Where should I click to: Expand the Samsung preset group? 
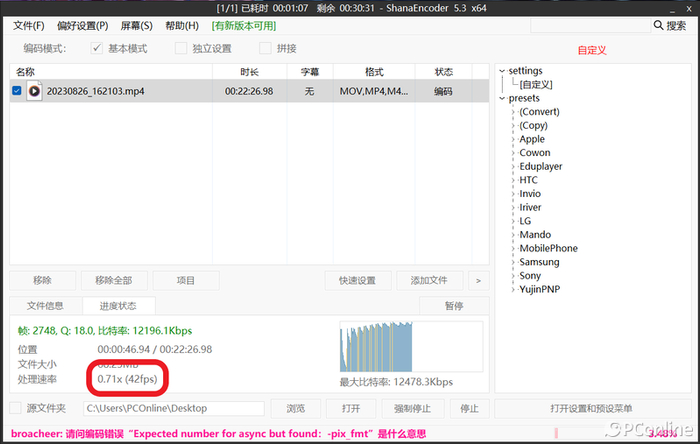click(513, 262)
